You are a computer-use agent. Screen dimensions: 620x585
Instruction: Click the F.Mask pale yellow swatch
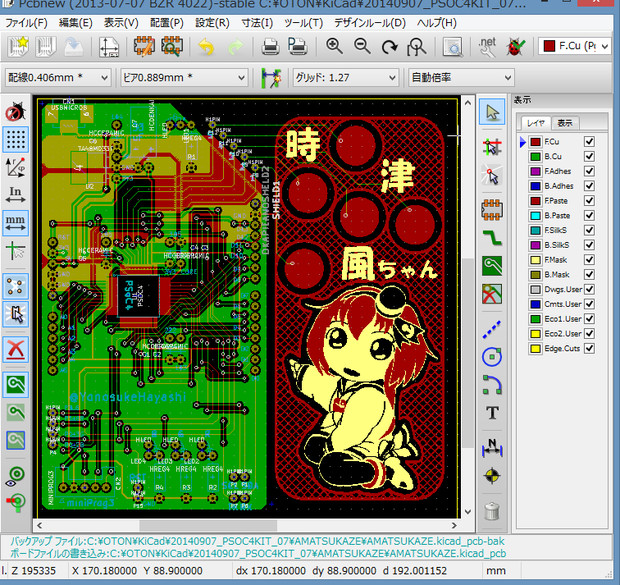pyautogui.click(x=535, y=260)
